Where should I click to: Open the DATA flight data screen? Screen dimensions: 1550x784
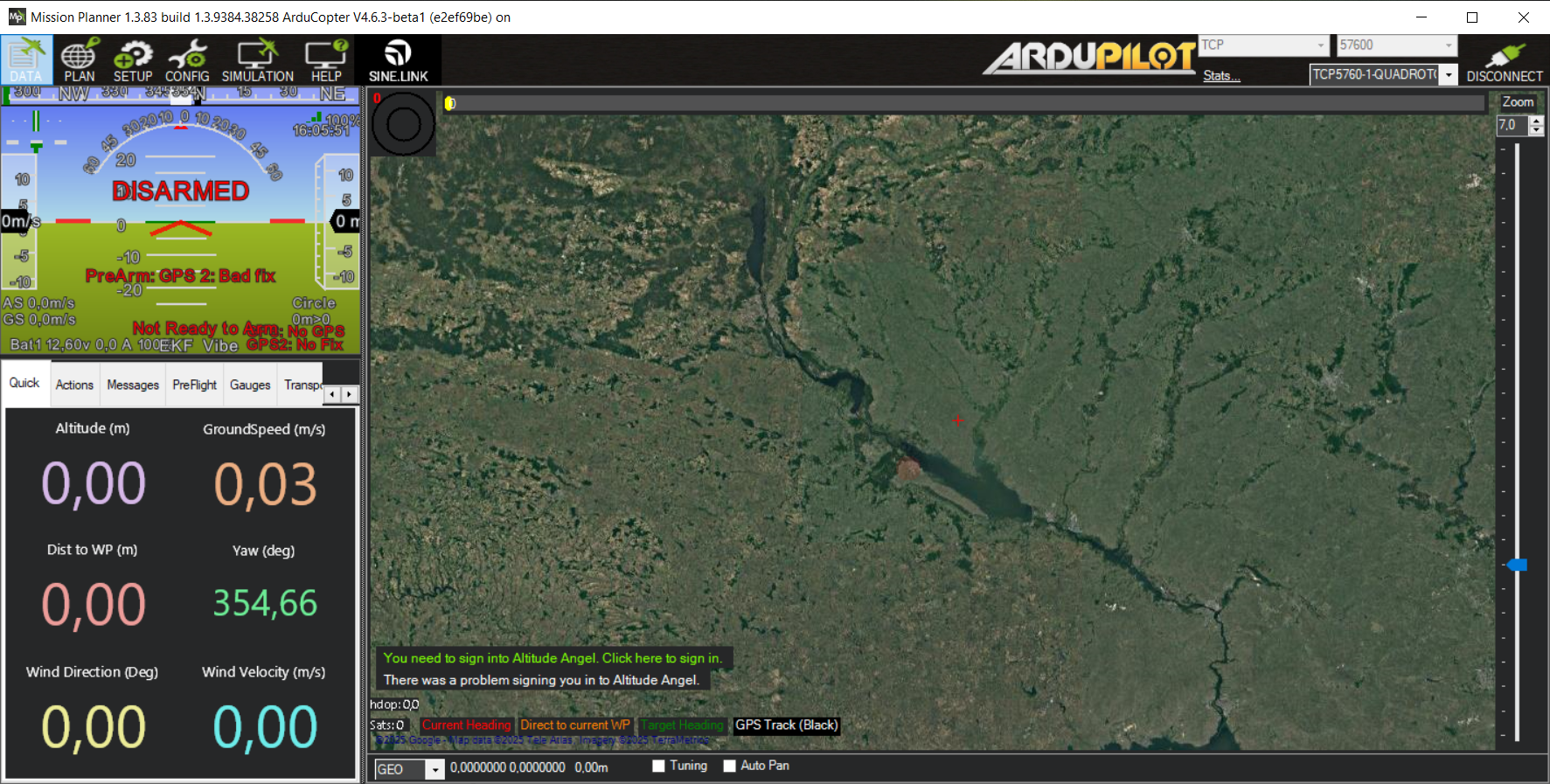point(26,60)
